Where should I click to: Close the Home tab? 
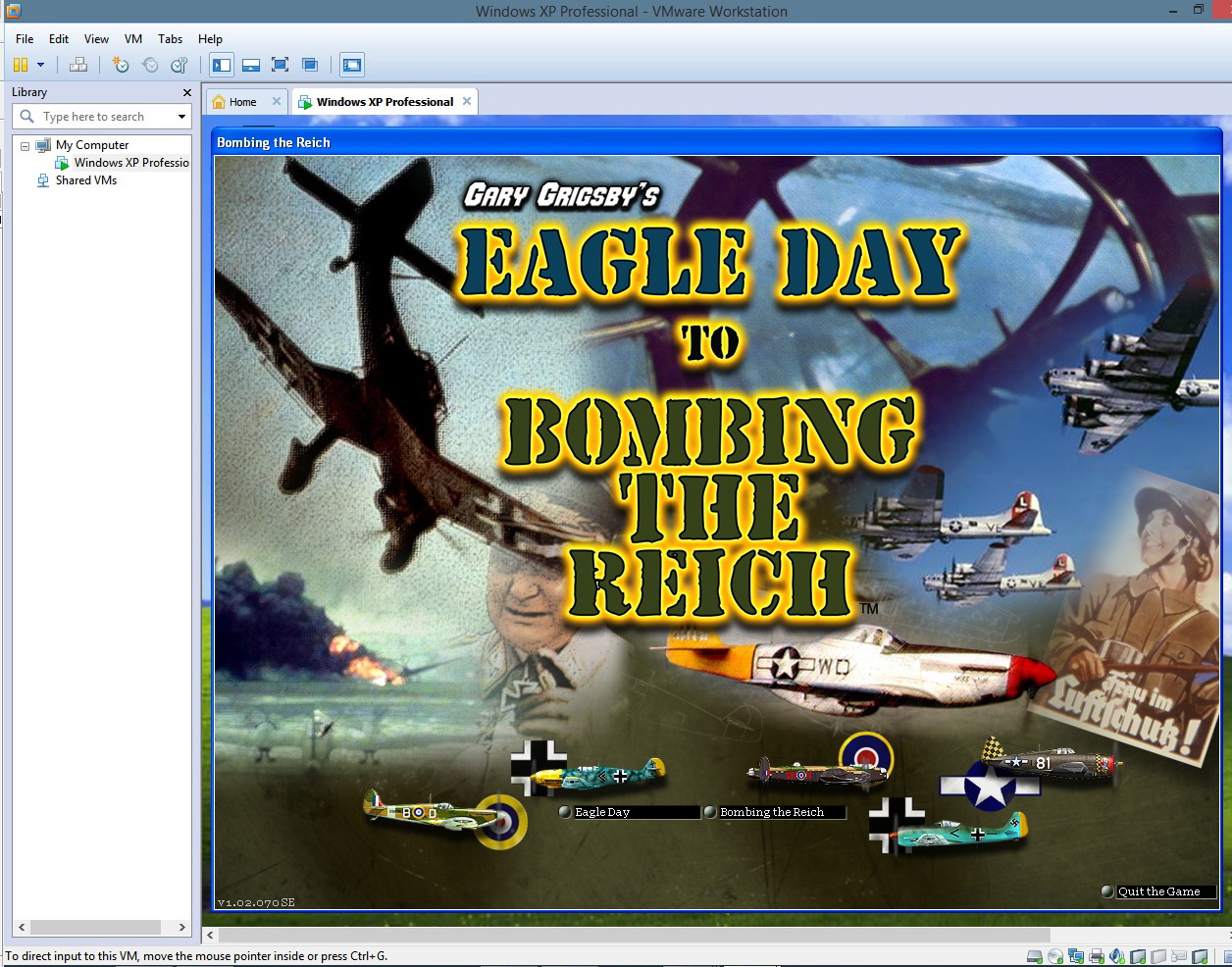[277, 101]
